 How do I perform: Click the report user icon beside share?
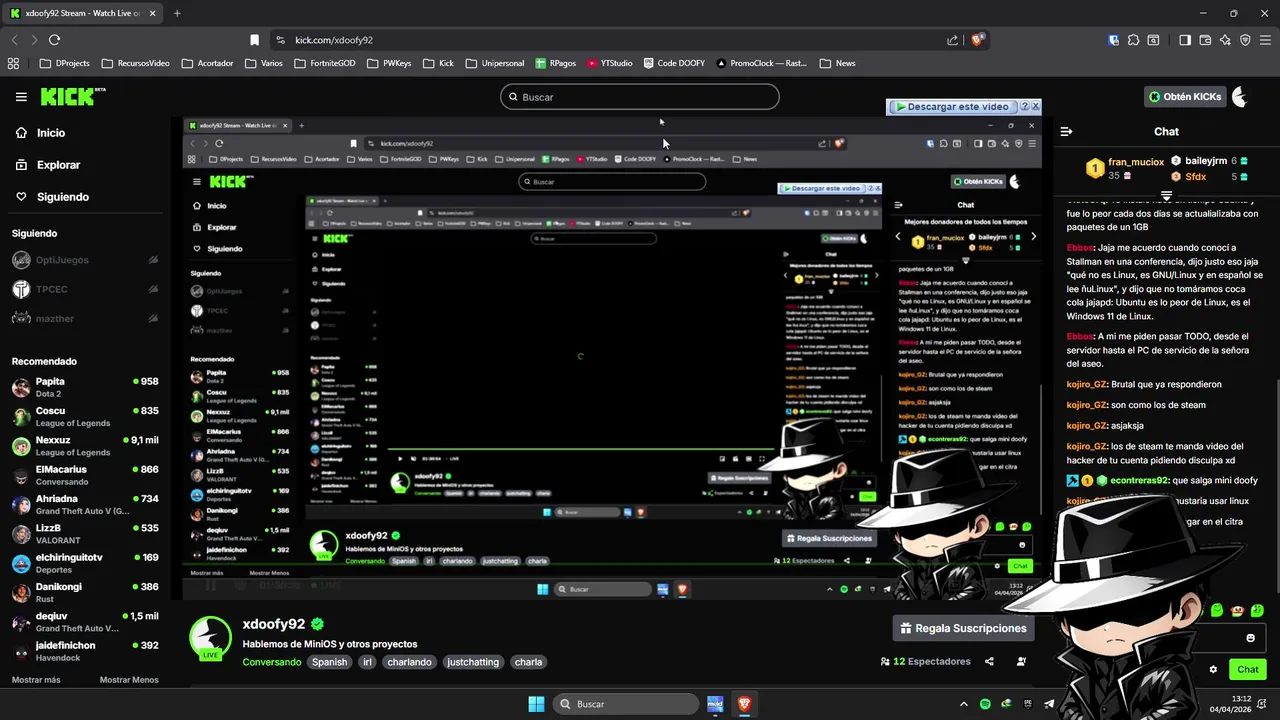coord(1021,661)
